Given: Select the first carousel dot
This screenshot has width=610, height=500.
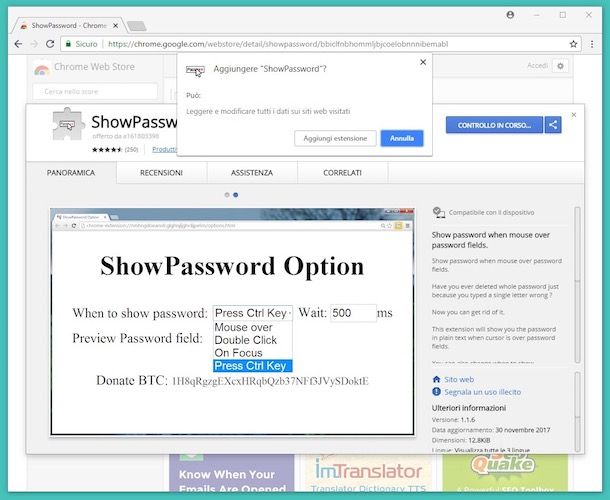Looking at the screenshot, I should (227, 195).
